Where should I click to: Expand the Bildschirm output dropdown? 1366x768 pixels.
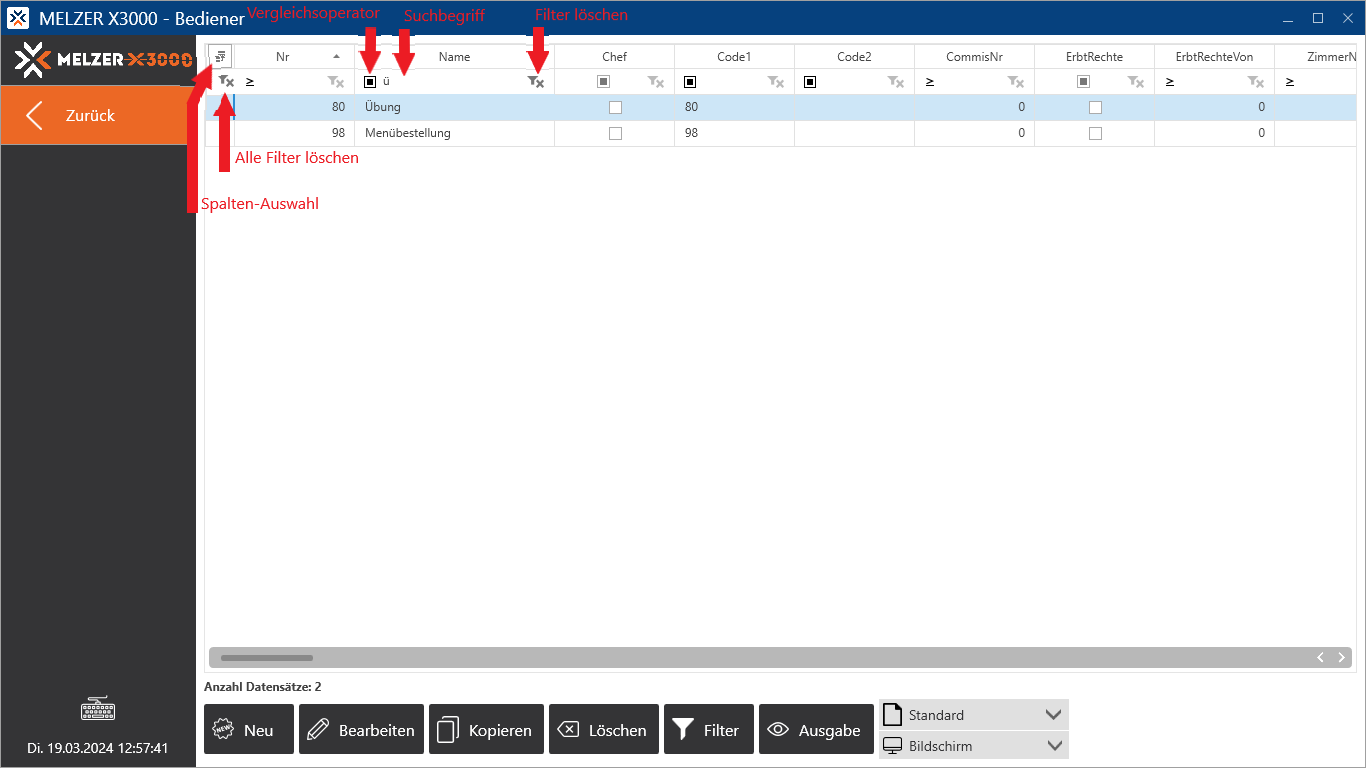(x=1052, y=746)
